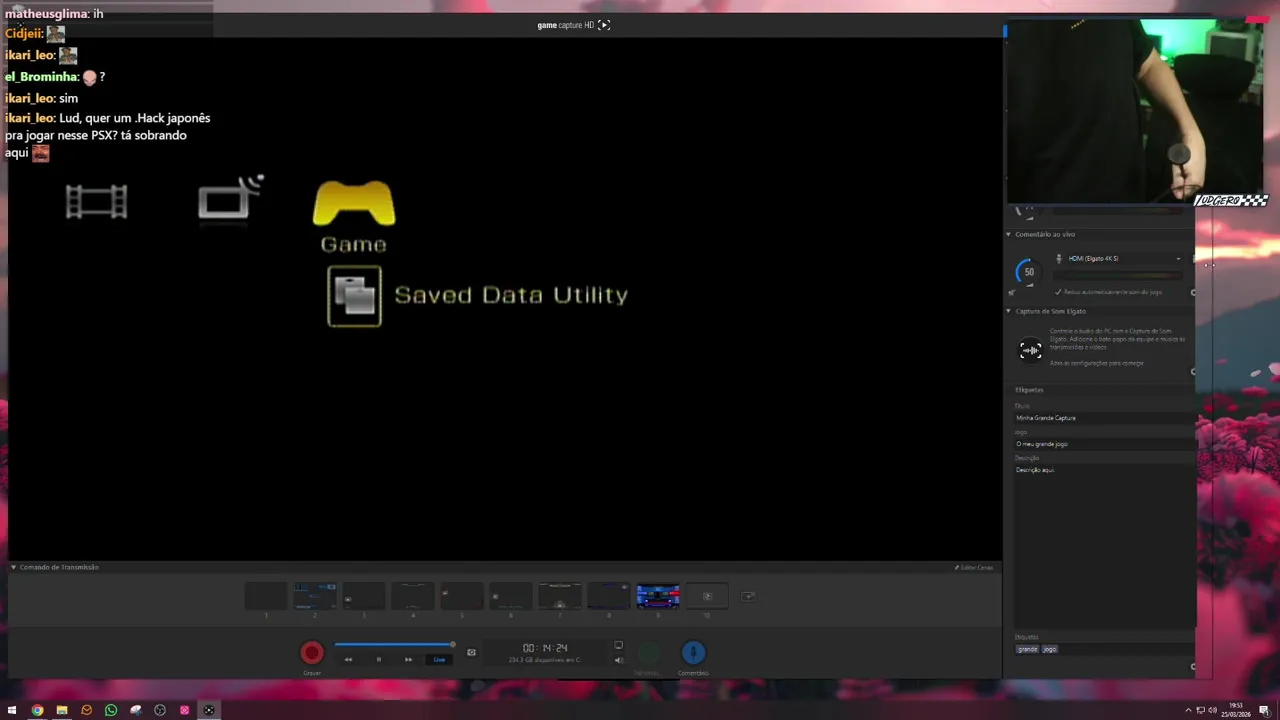Image resolution: width=1280 pixels, height=720 pixels.
Task: Click the taskbar clock showing 19:53
Action: pos(1237,710)
